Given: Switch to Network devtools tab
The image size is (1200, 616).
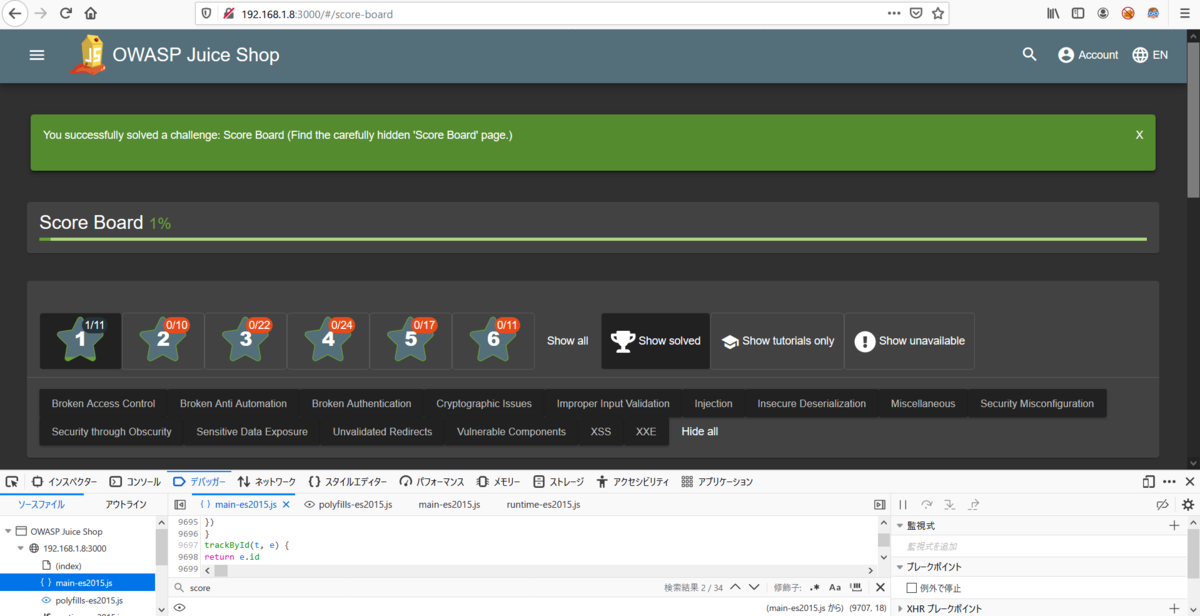Looking at the screenshot, I should point(267,481).
